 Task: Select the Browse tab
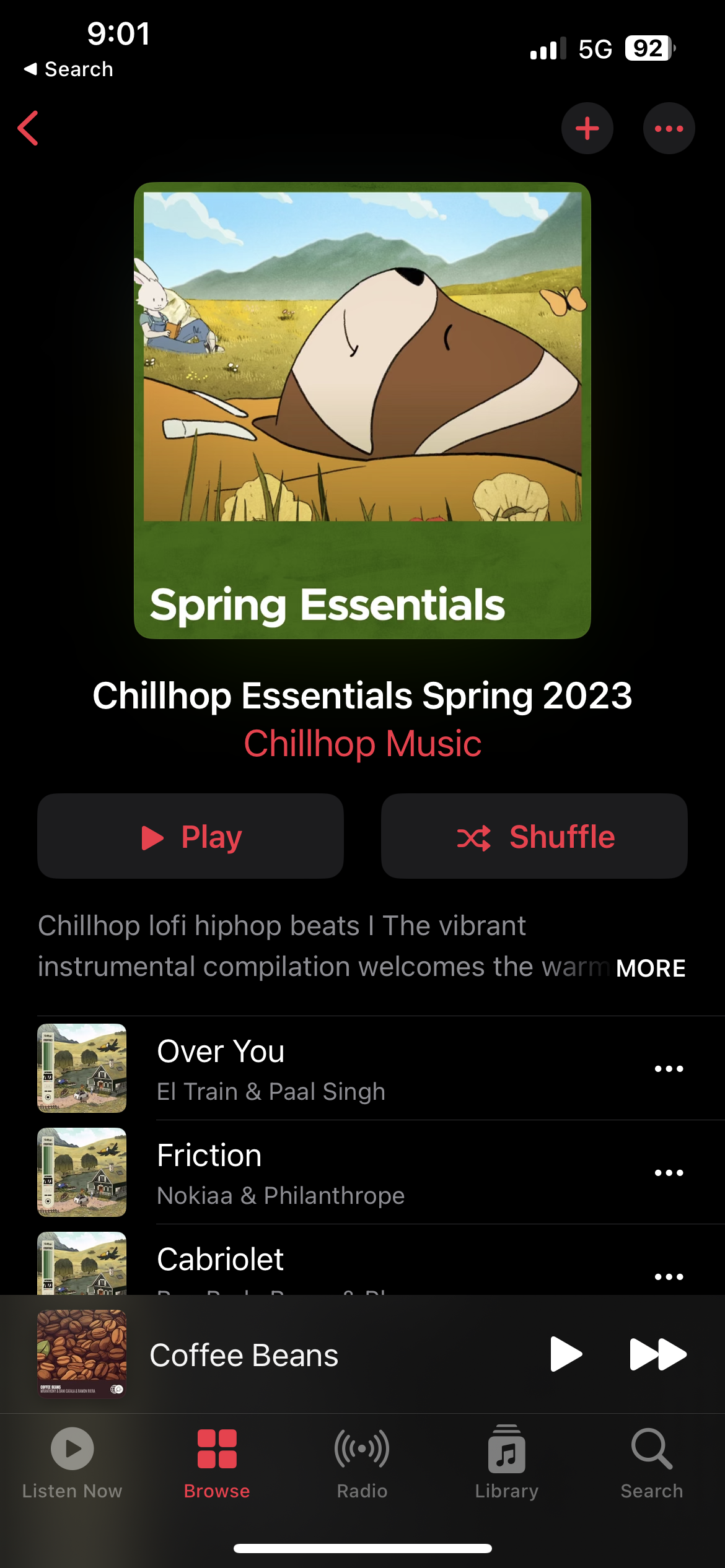tap(217, 1464)
